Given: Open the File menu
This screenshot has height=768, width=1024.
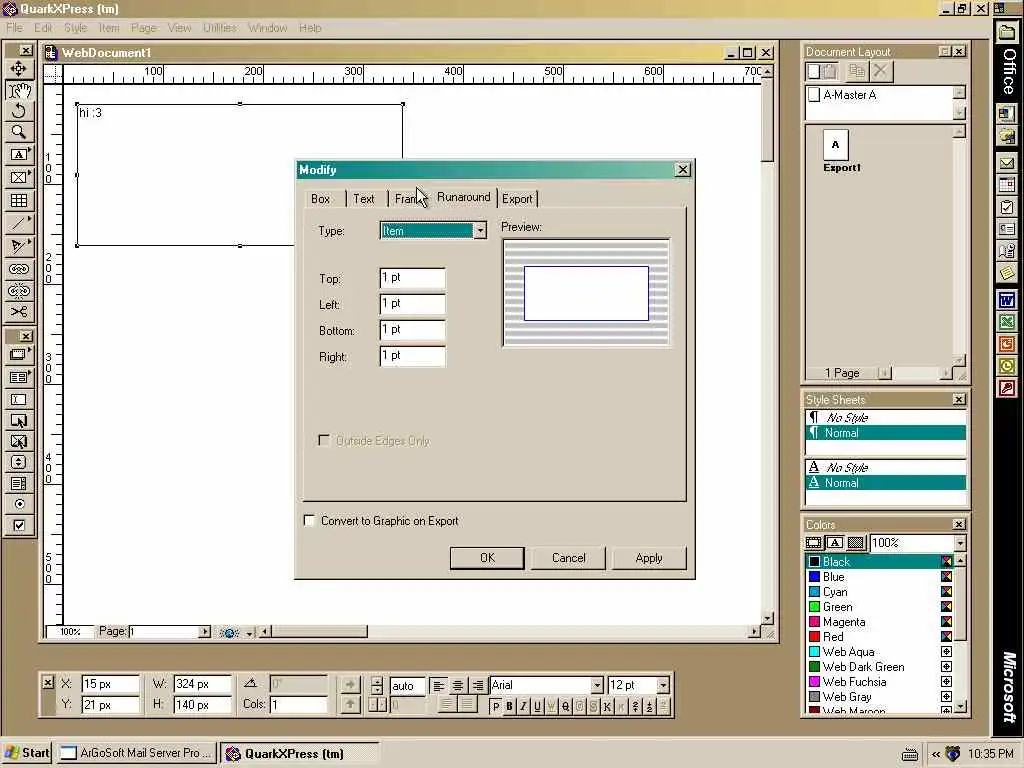Looking at the screenshot, I should [x=14, y=27].
